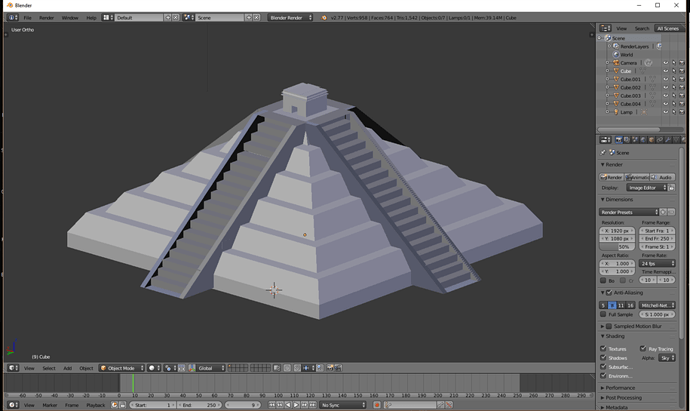The height and width of the screenshot is (411, 690).
Task: Hide Cube.001 using its eye icon
Action: click(665, 80)
